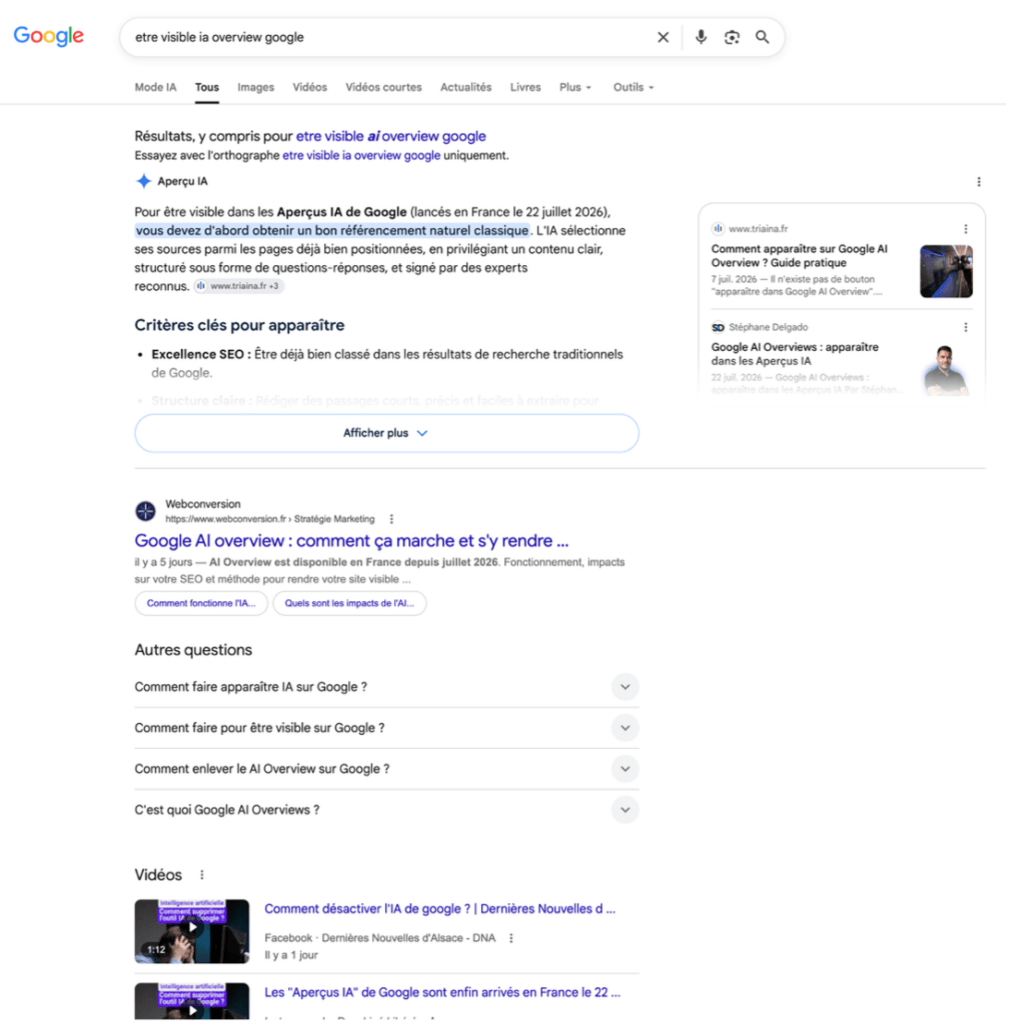The height and width of the screenshot is (1024, 1009).
Task: Click the Aperçu IA sparkle icon
Action: 144,182
